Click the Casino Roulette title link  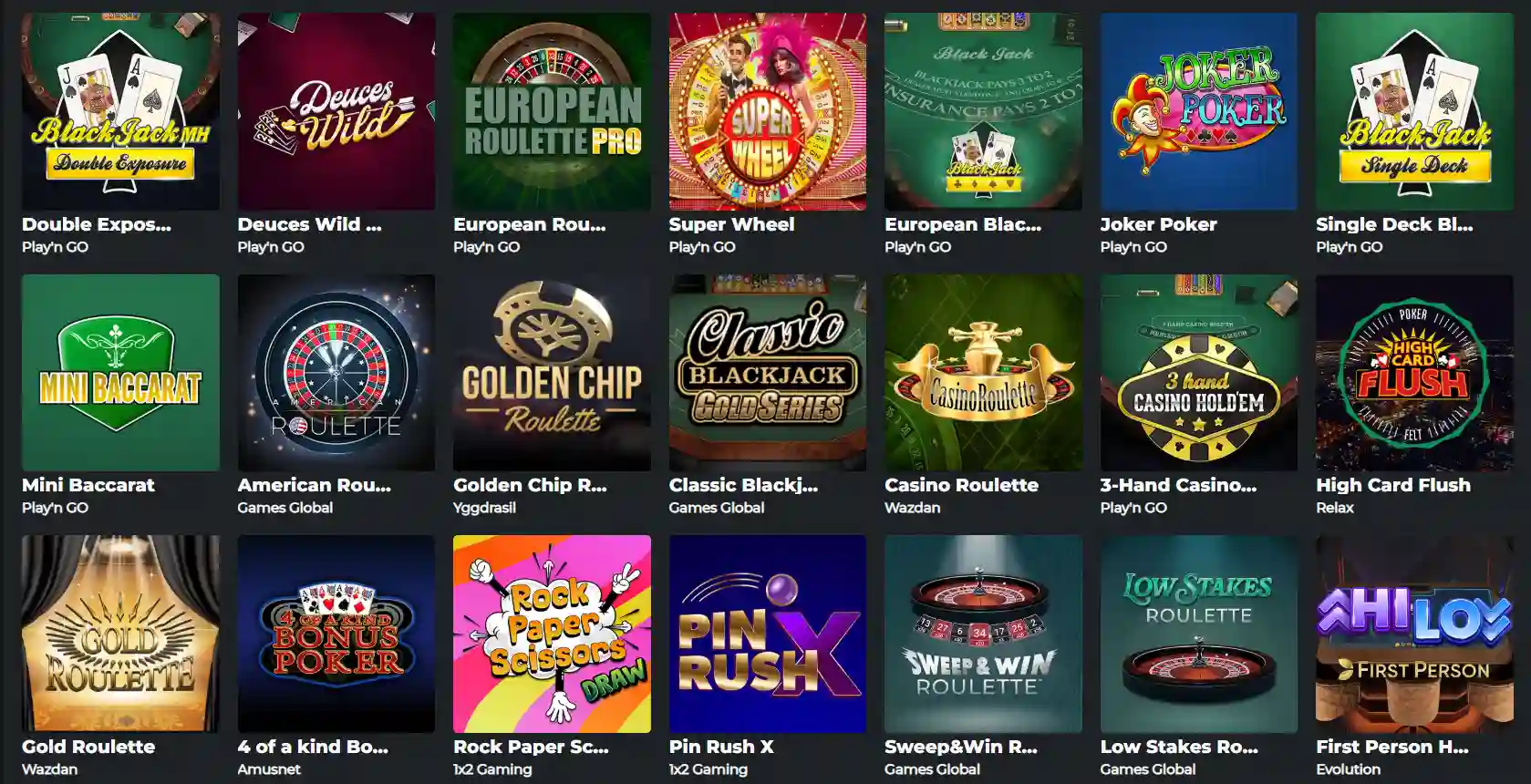coord(961,485)
